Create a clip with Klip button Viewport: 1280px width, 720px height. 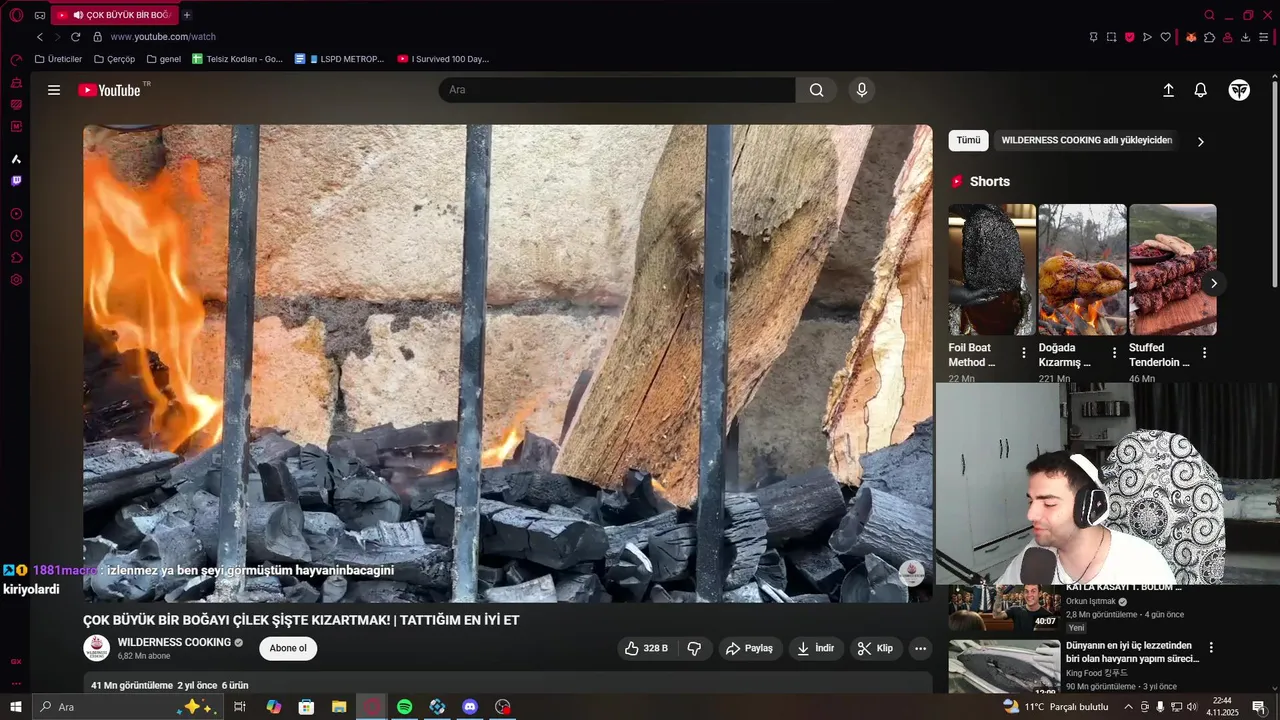(x=875, y=648)
